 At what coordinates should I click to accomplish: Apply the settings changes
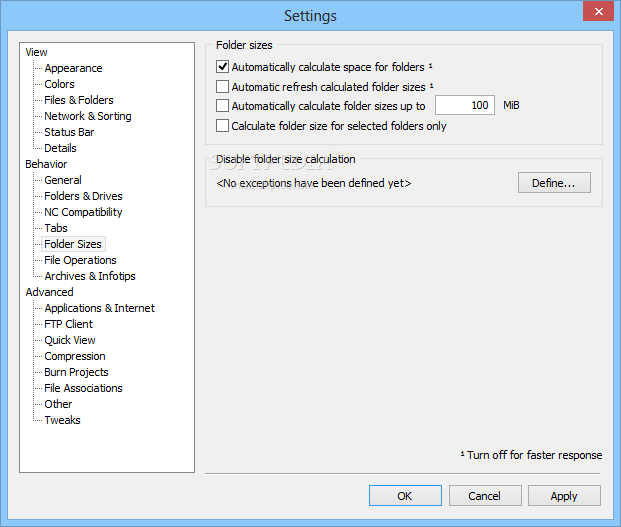pos(564,496)
